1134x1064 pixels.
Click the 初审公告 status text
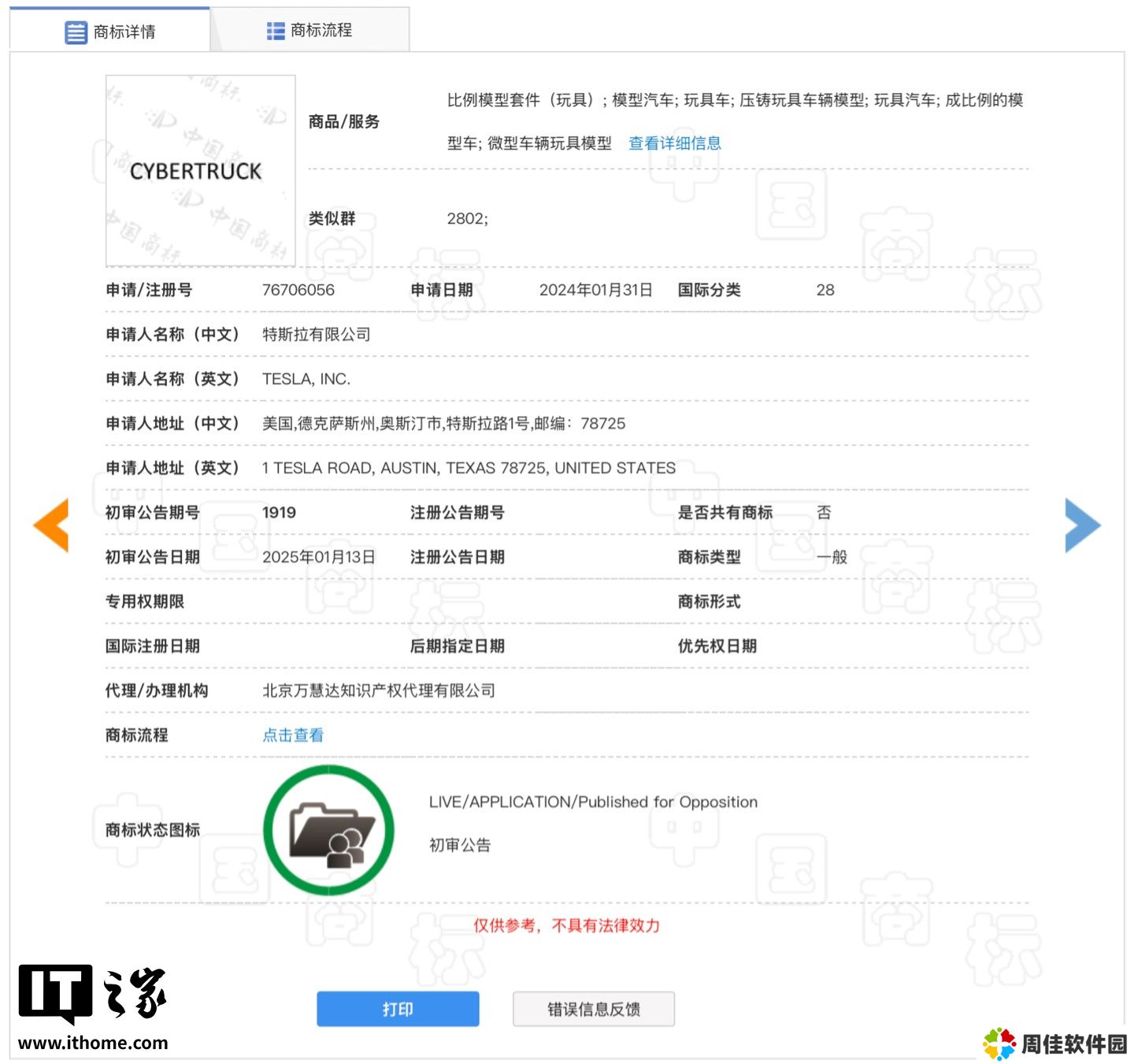[x=460, y=845]
